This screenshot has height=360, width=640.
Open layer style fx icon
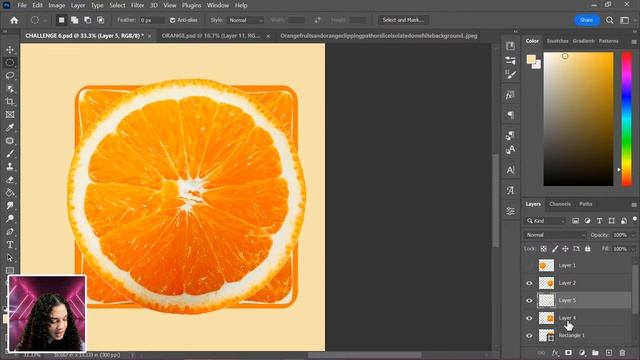[x=555, y=353]
